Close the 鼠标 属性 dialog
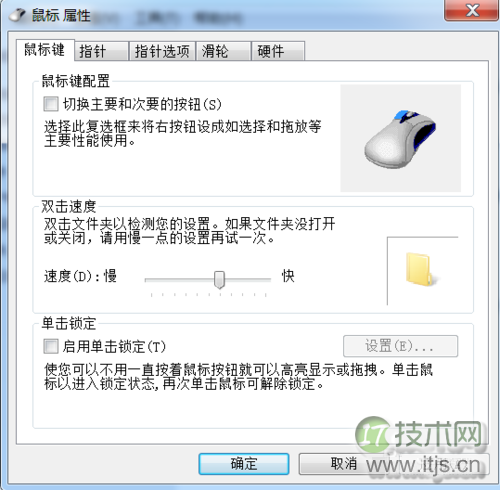The image size is (500, 490). pyautogui.click(x=472, y=10)
